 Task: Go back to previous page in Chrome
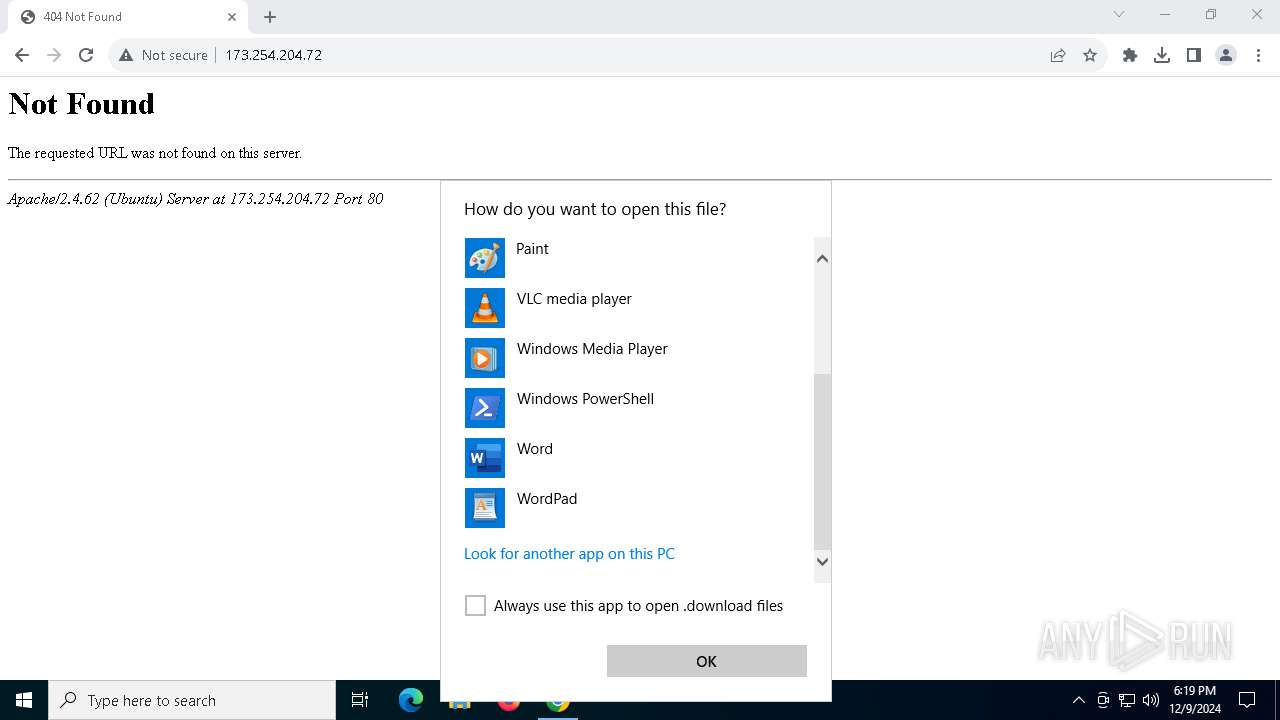22,55
